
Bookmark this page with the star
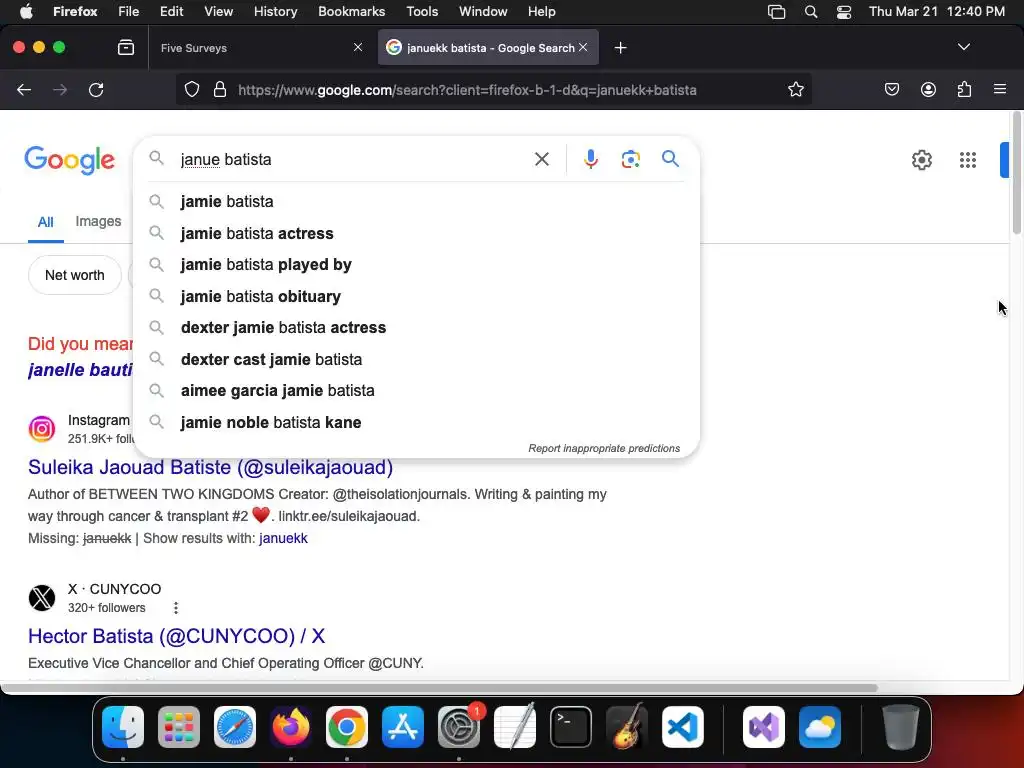click(x=795, y=89)
